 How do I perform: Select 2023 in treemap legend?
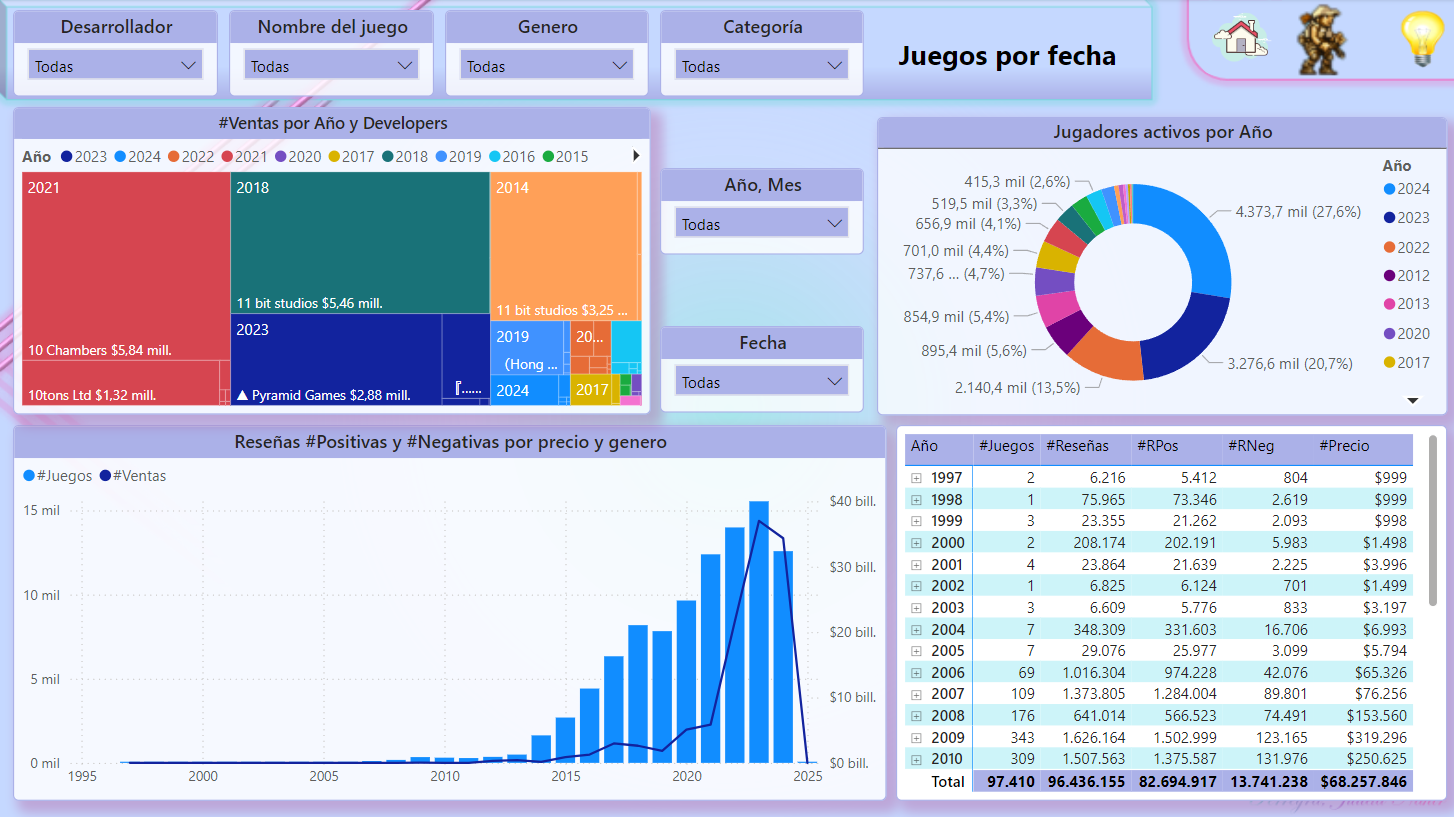tap(84, 156)
